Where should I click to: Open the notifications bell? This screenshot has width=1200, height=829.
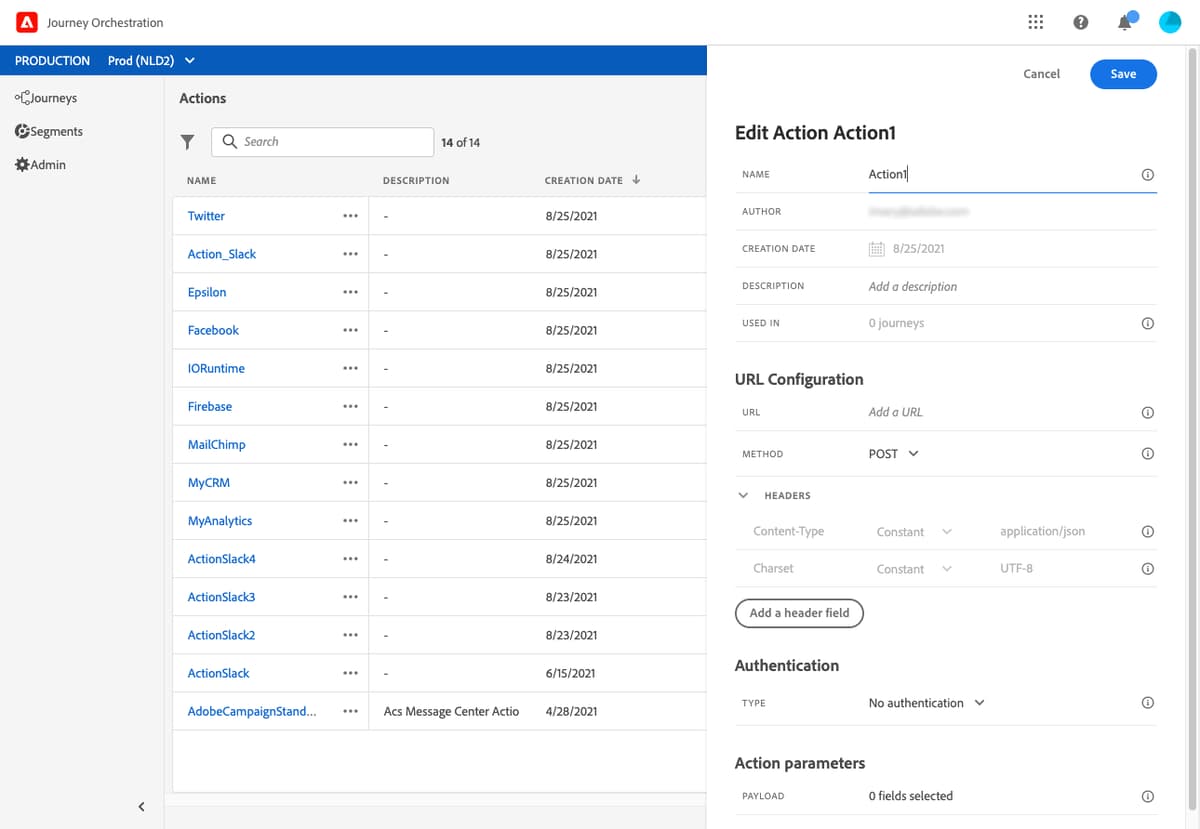(x=1124, y=21)
